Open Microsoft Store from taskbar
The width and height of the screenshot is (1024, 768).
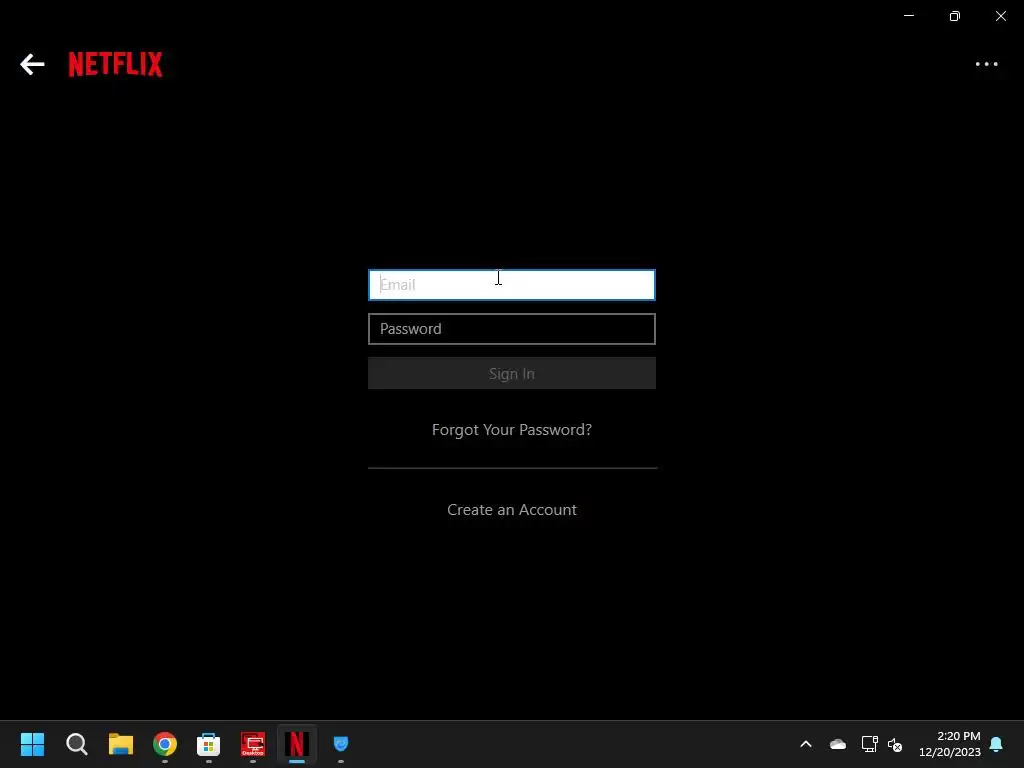click(208, 744)
